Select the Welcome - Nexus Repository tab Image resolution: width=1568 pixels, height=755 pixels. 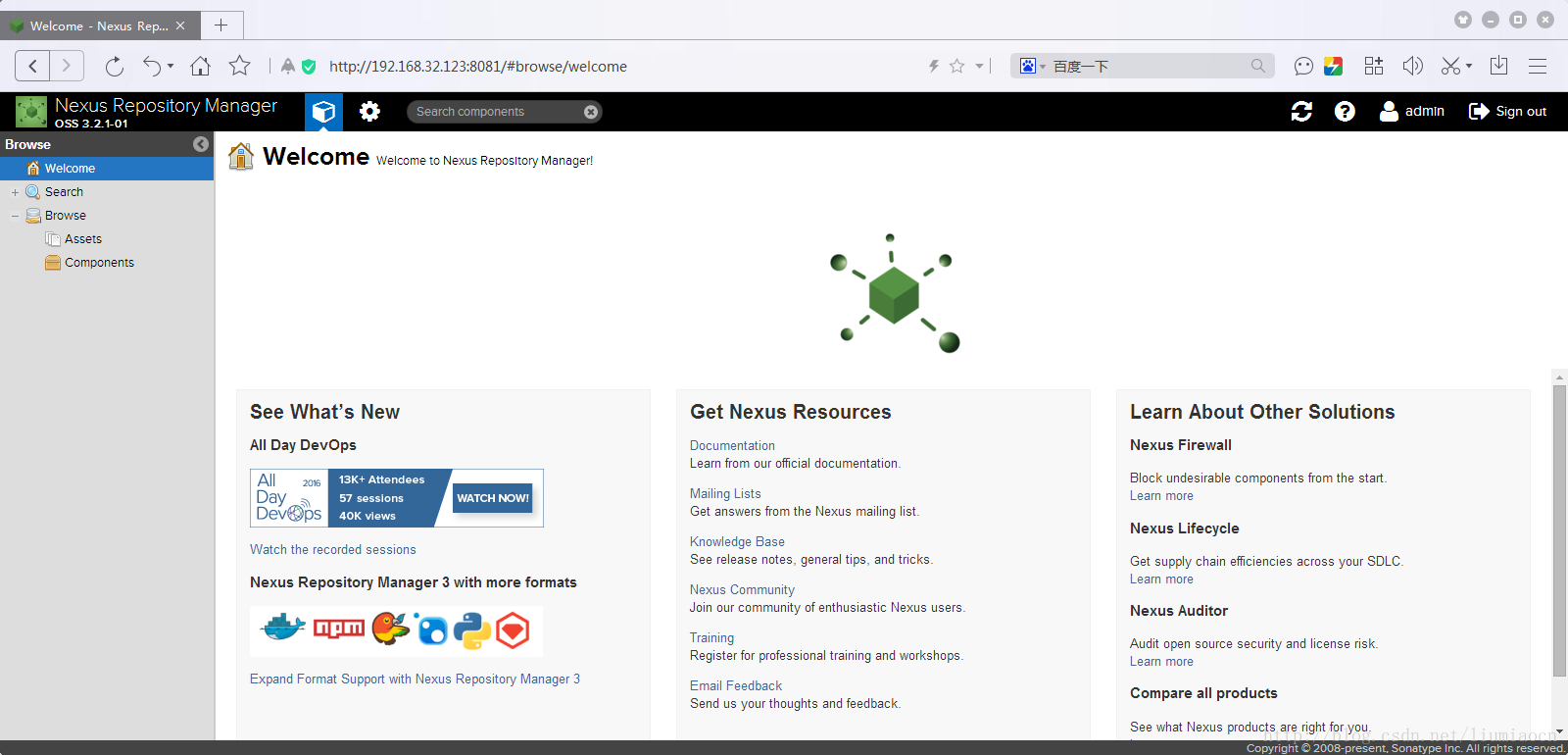point(98,25)
